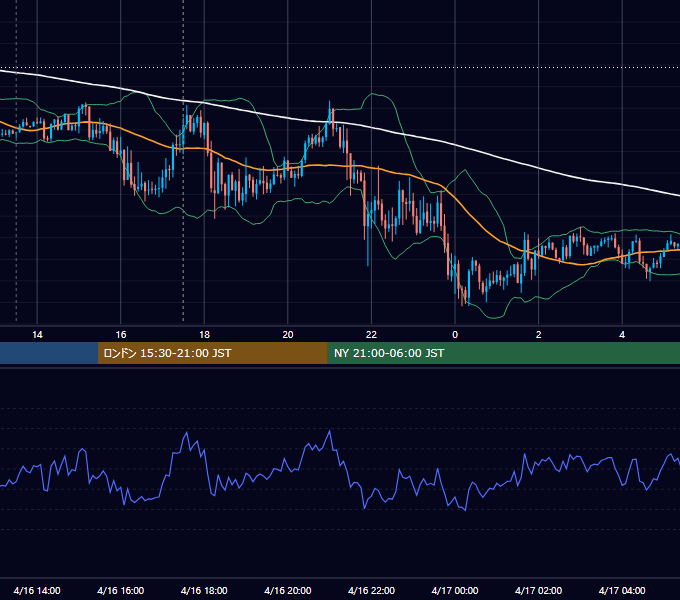680x600 pixels.
Task: Click hour label 22 on price chart axis
Action: [x=371, y=335]
